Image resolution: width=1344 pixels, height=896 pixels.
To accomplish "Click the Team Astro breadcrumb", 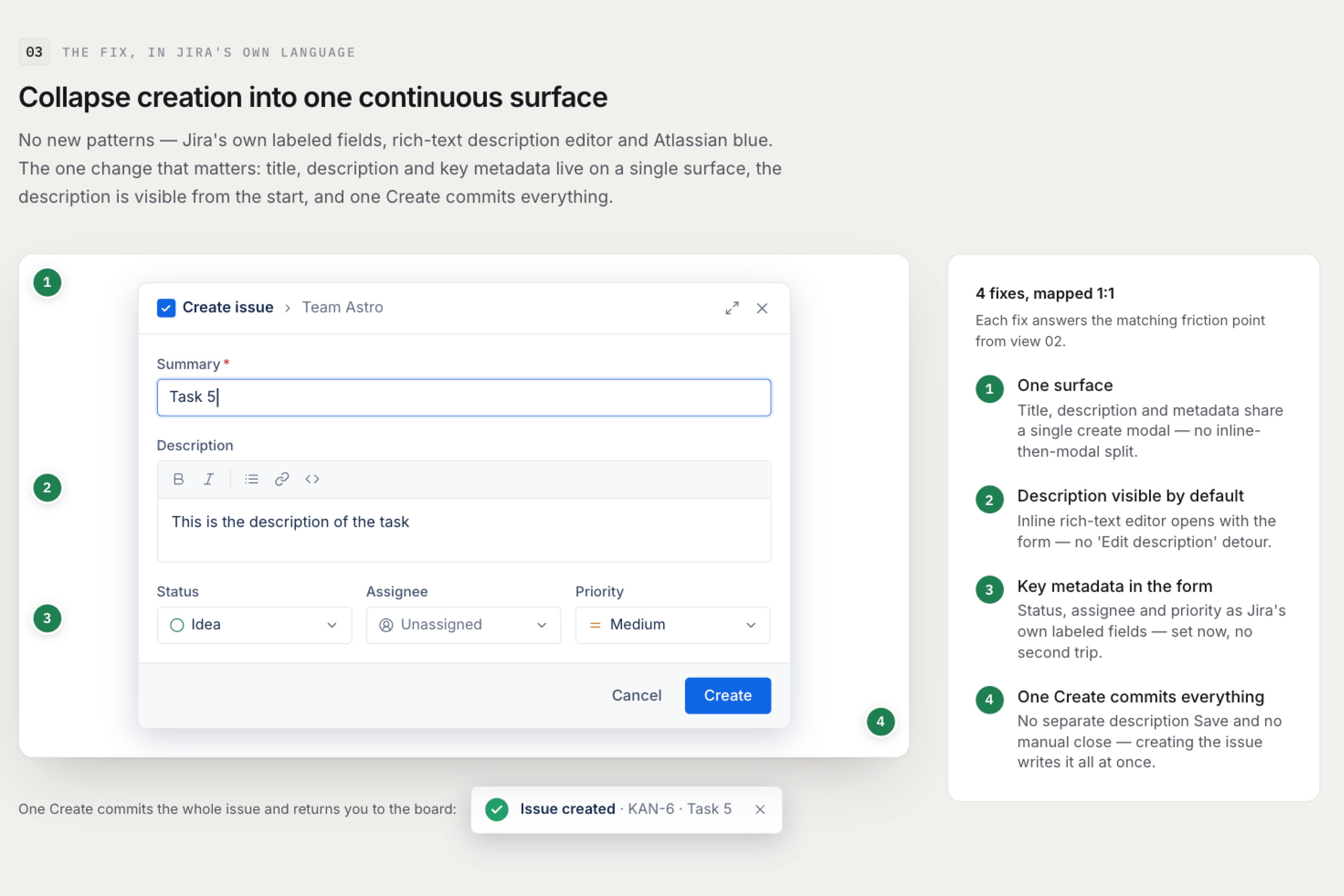I will (342, 308).
